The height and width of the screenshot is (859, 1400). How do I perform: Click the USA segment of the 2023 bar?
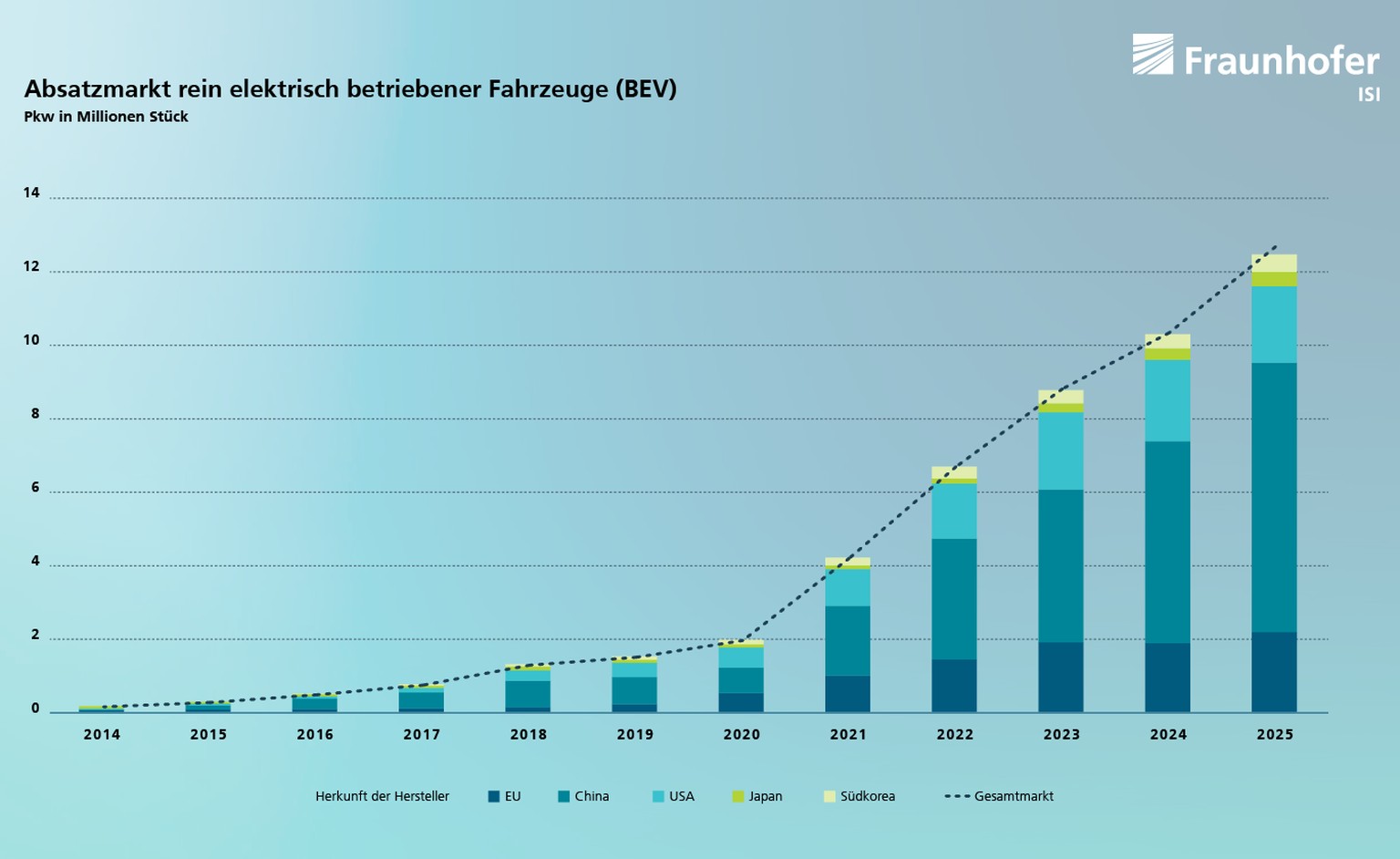point(1060,450)
